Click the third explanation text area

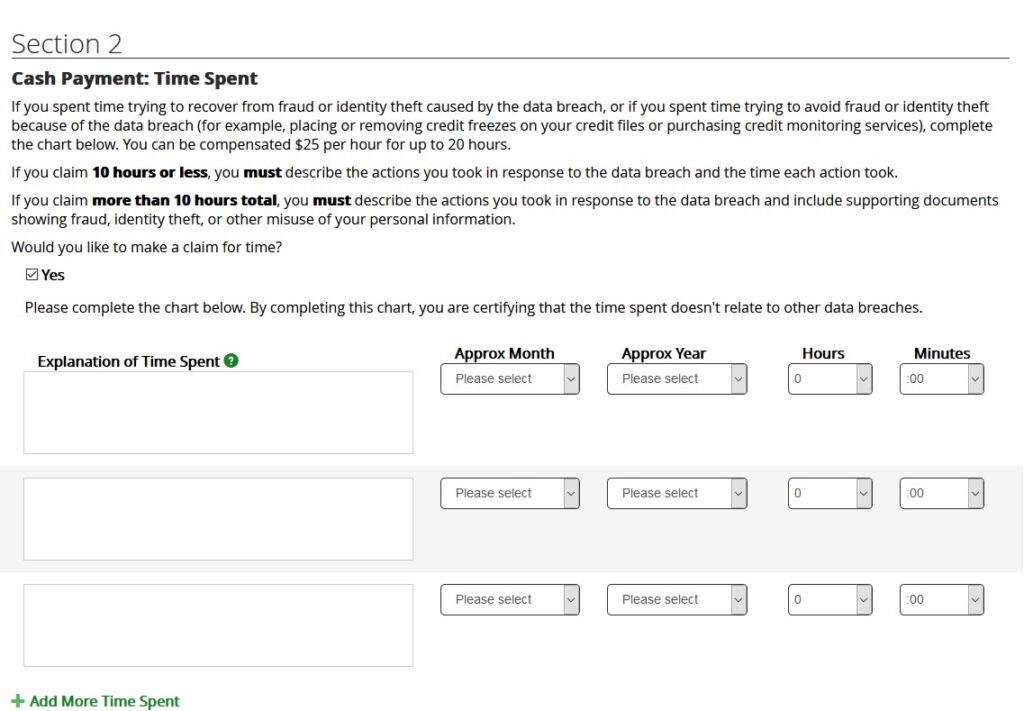[218, 625]
